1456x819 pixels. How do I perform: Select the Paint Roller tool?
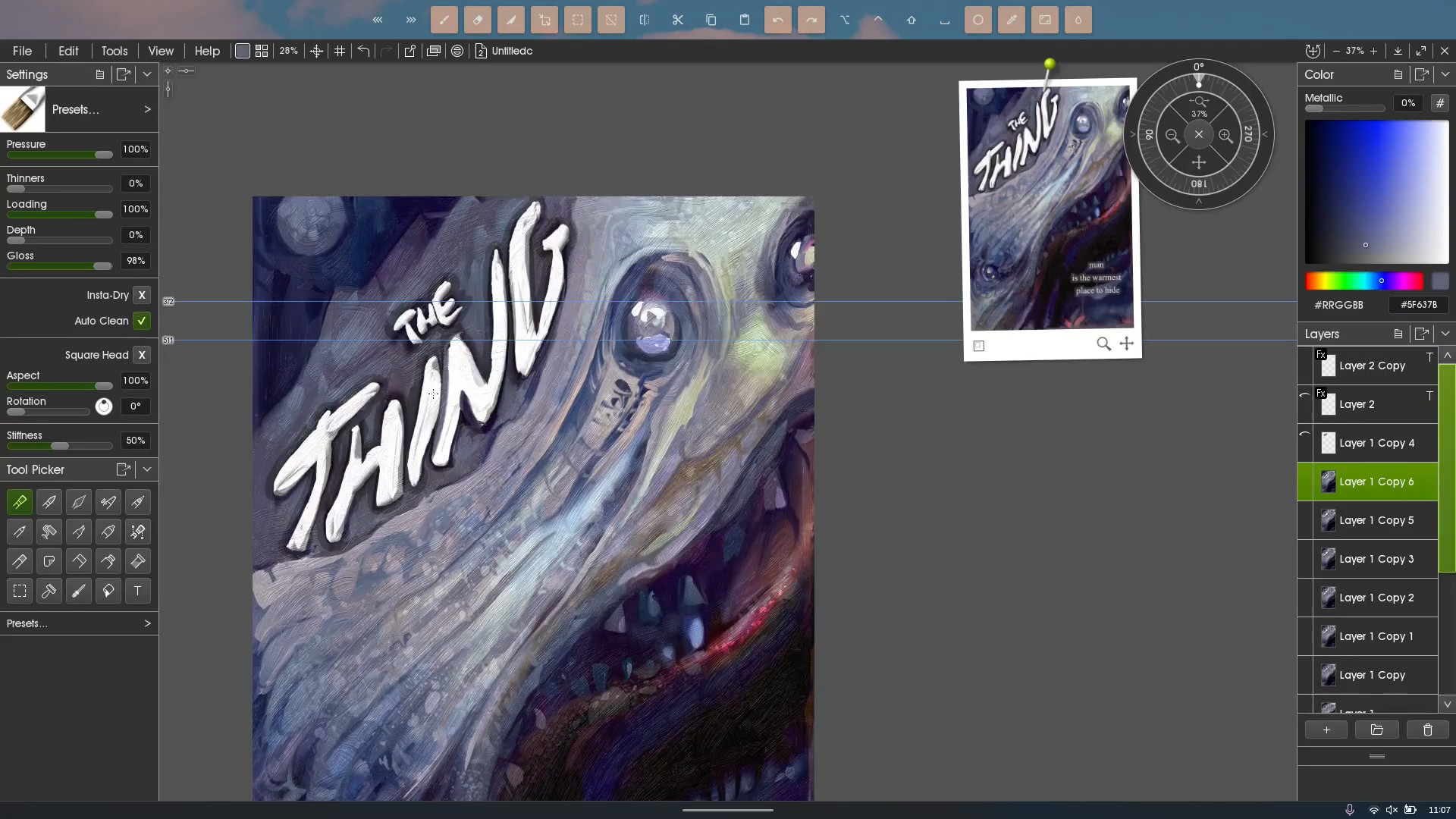(49, 532)
